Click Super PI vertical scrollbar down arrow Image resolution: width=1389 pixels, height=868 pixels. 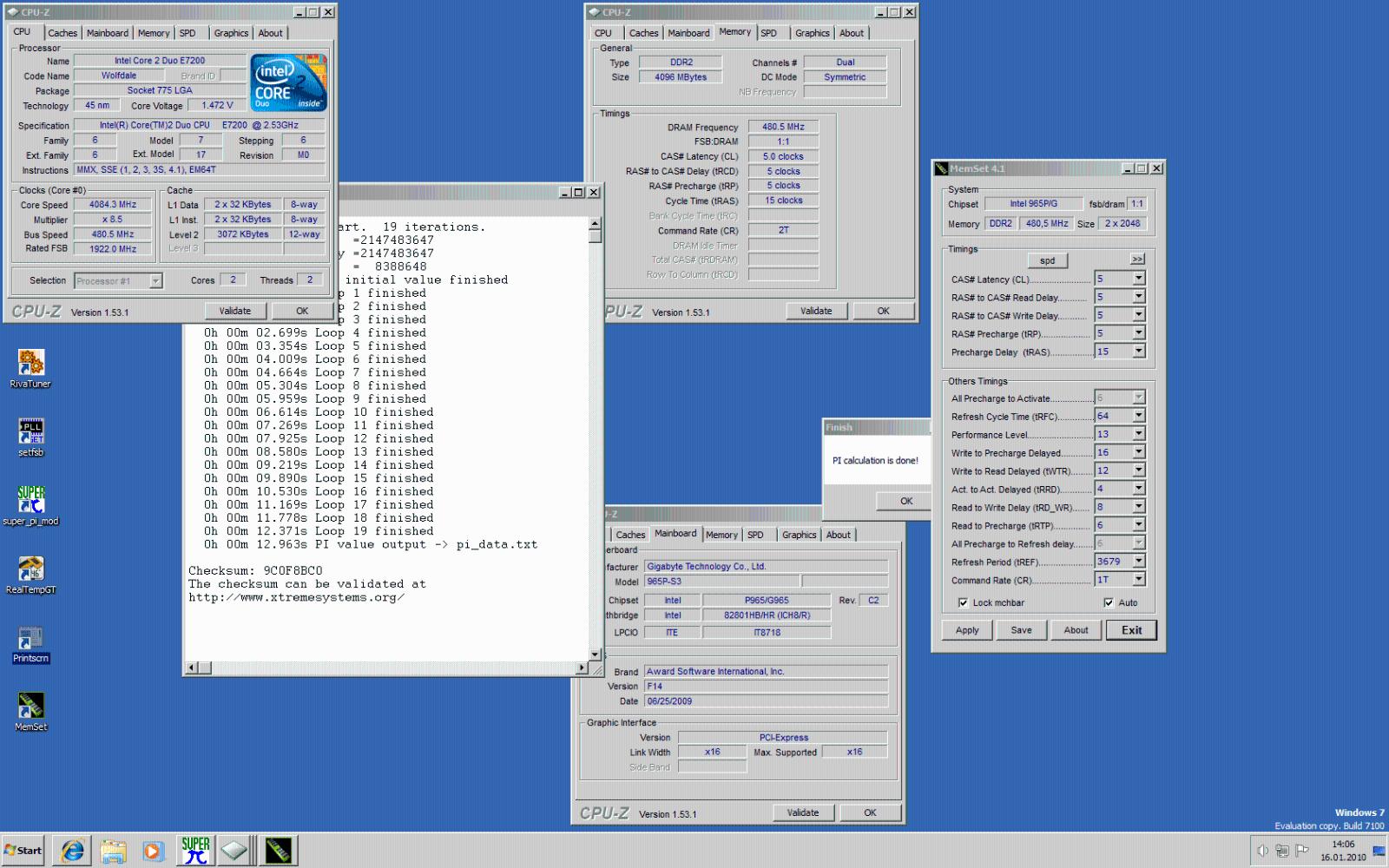pyautogui.click(x=595, y=654)
